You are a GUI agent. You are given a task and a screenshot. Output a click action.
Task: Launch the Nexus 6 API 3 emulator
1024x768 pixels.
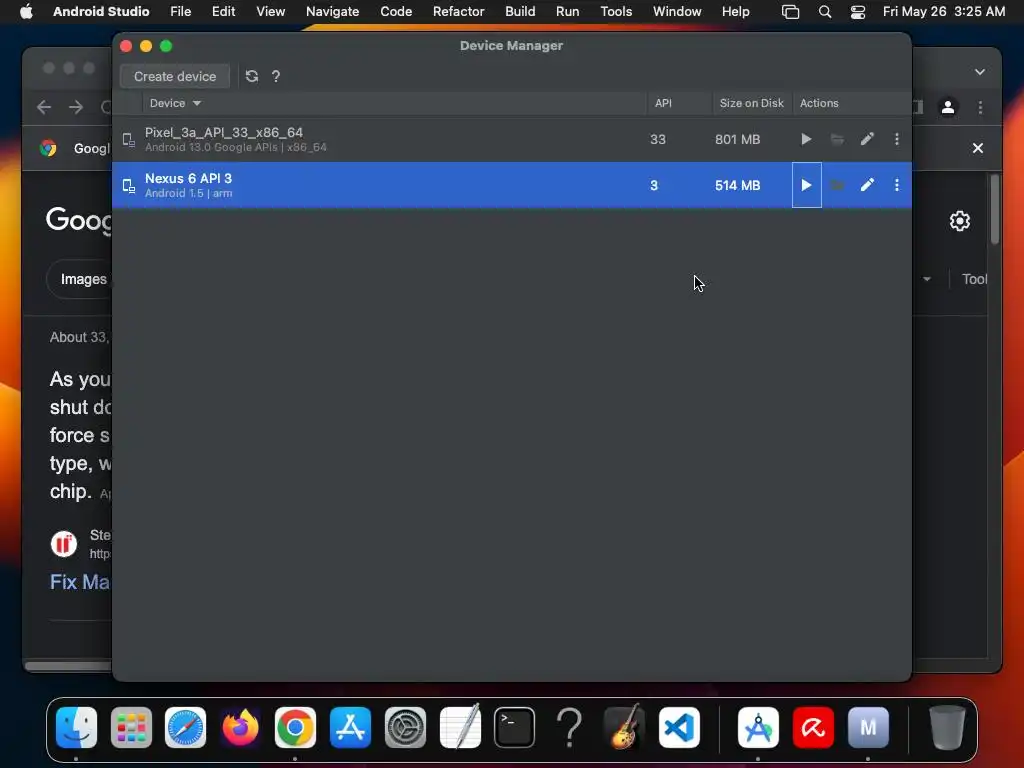[807, 185]
